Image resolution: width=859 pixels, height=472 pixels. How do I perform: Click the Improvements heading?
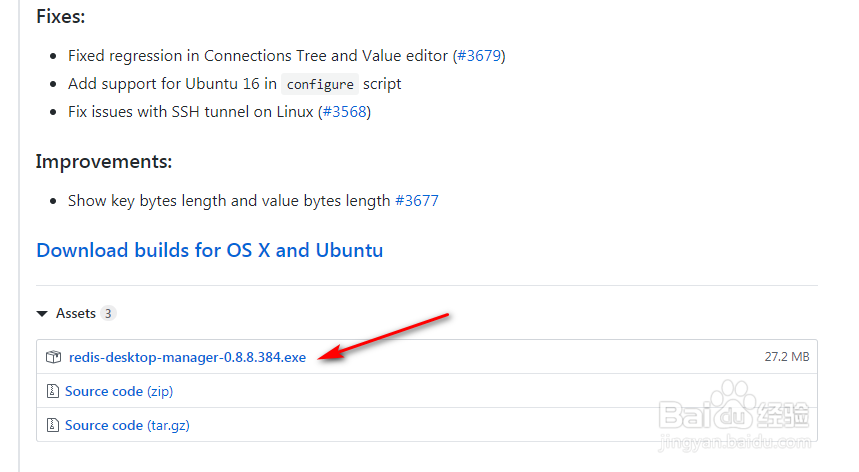pos(103,161)
